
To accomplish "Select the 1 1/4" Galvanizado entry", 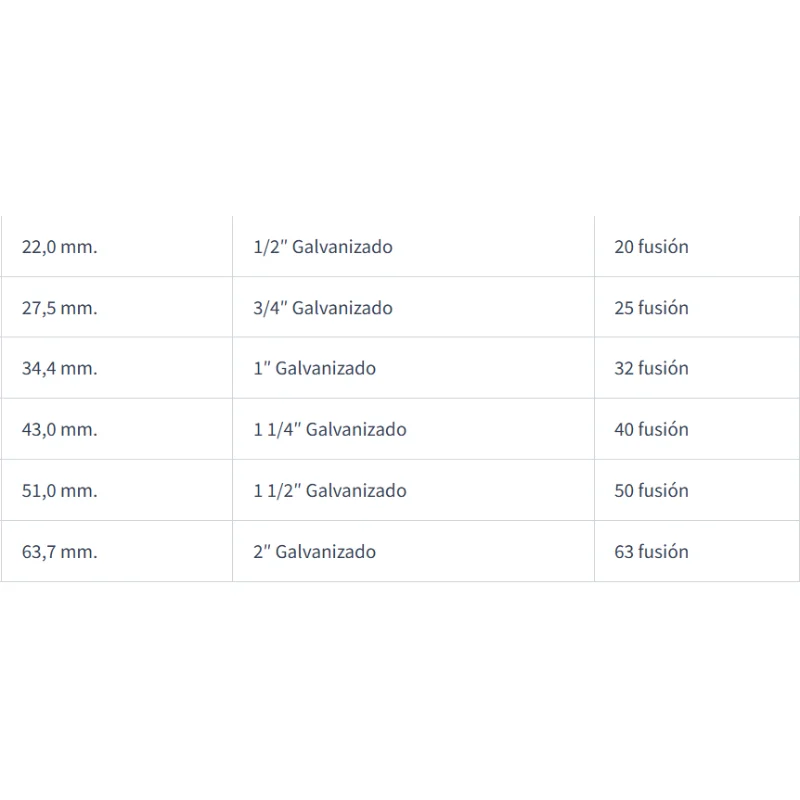I will point(413,429).
